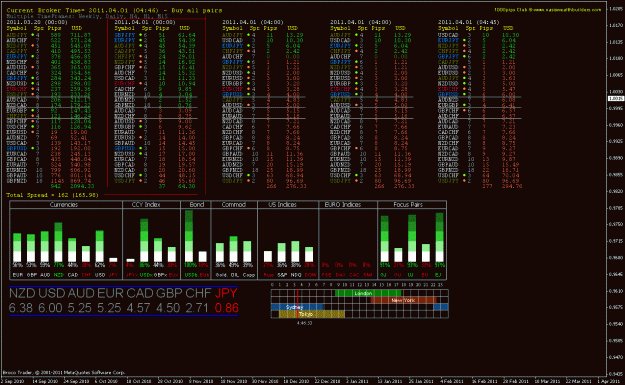
Task: Click the Gold bar in Commod panel
Action: 220,252
